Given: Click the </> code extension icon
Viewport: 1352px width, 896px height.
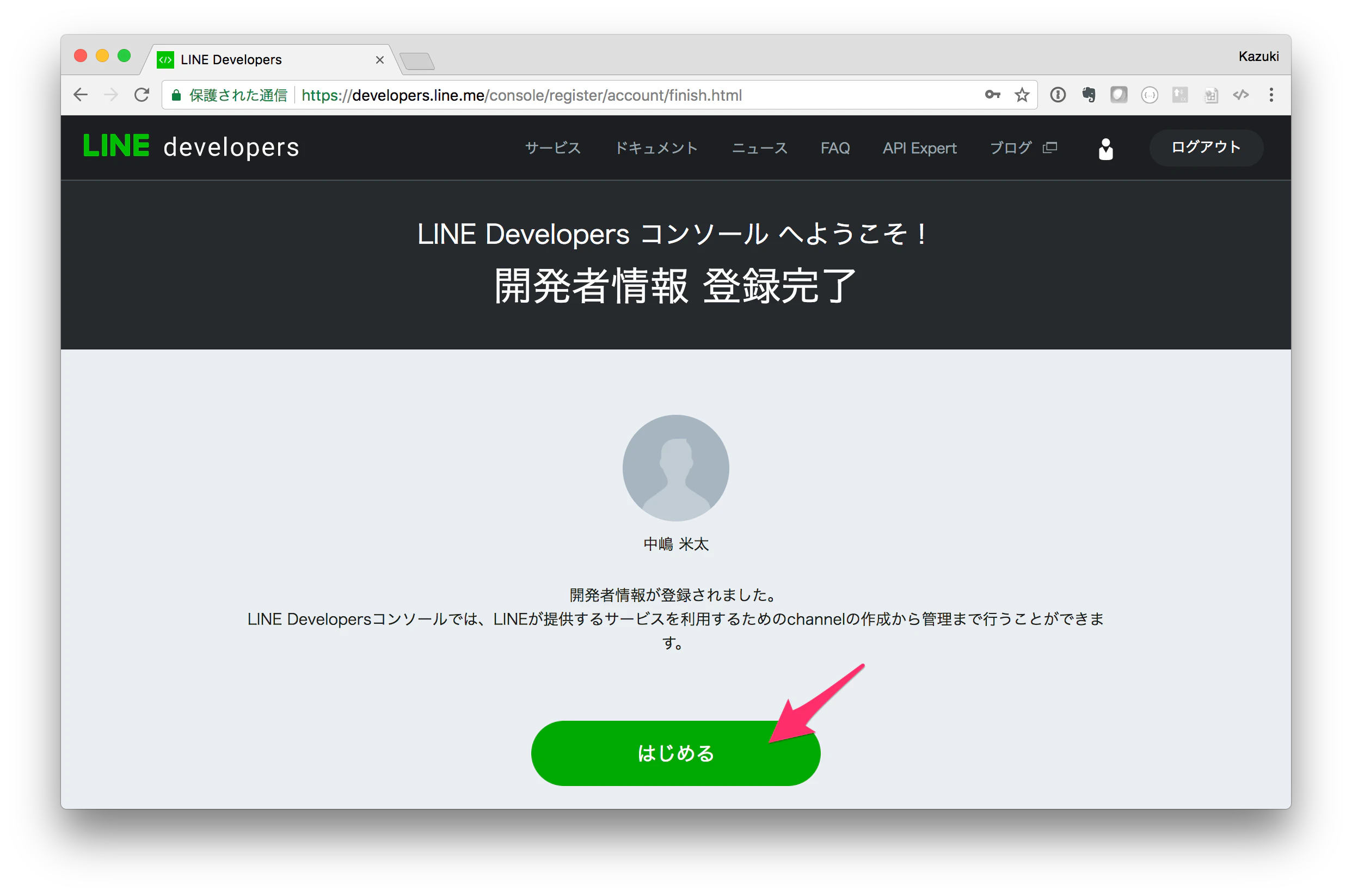Looking at the screenshot, I should click(x=1240, y=95).
